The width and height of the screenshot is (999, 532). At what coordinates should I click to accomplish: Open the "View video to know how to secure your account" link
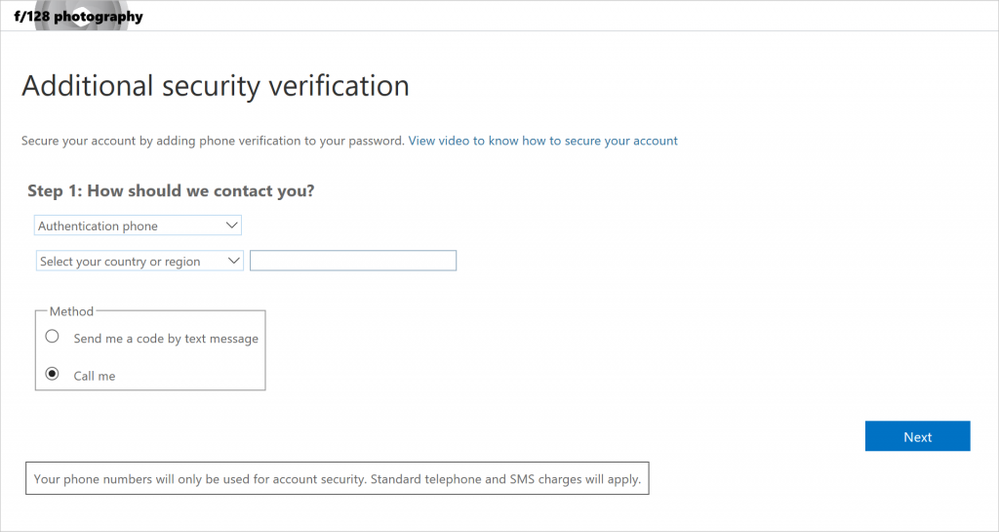[543, 141]
